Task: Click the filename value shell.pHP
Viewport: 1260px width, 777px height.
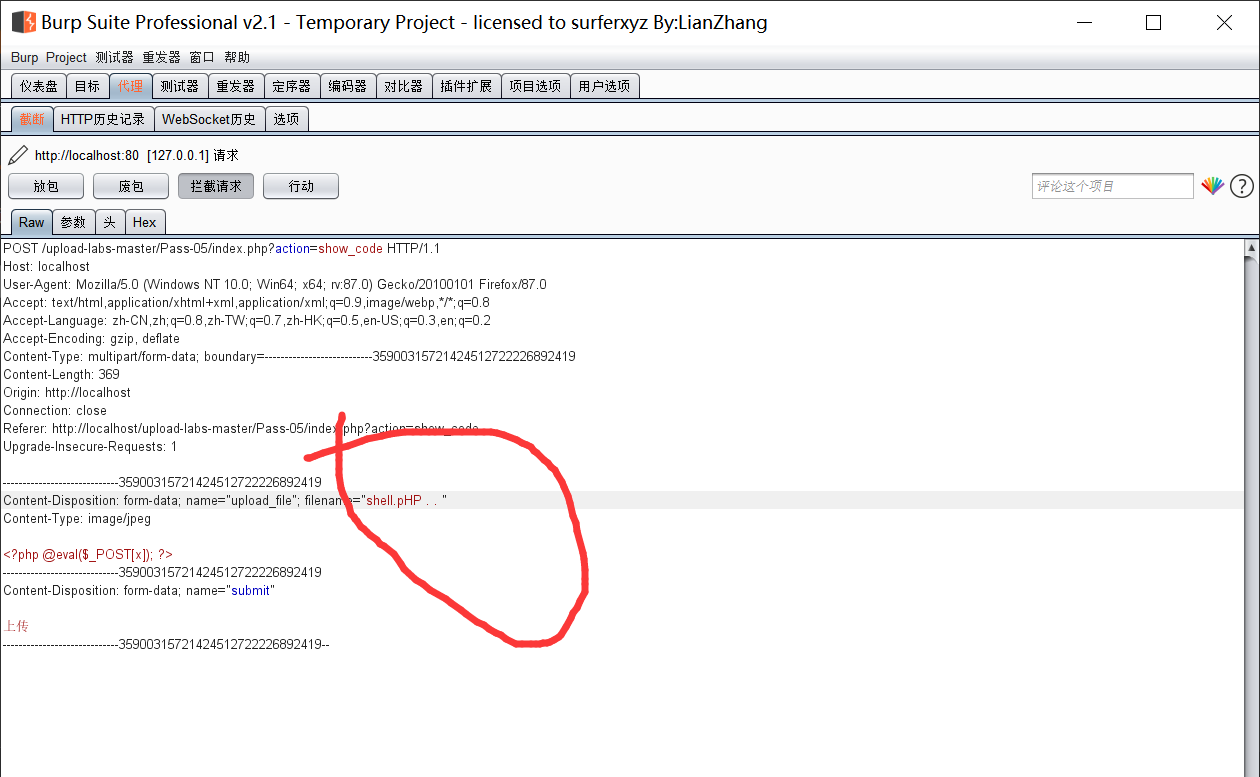Action: coord(394,500)
